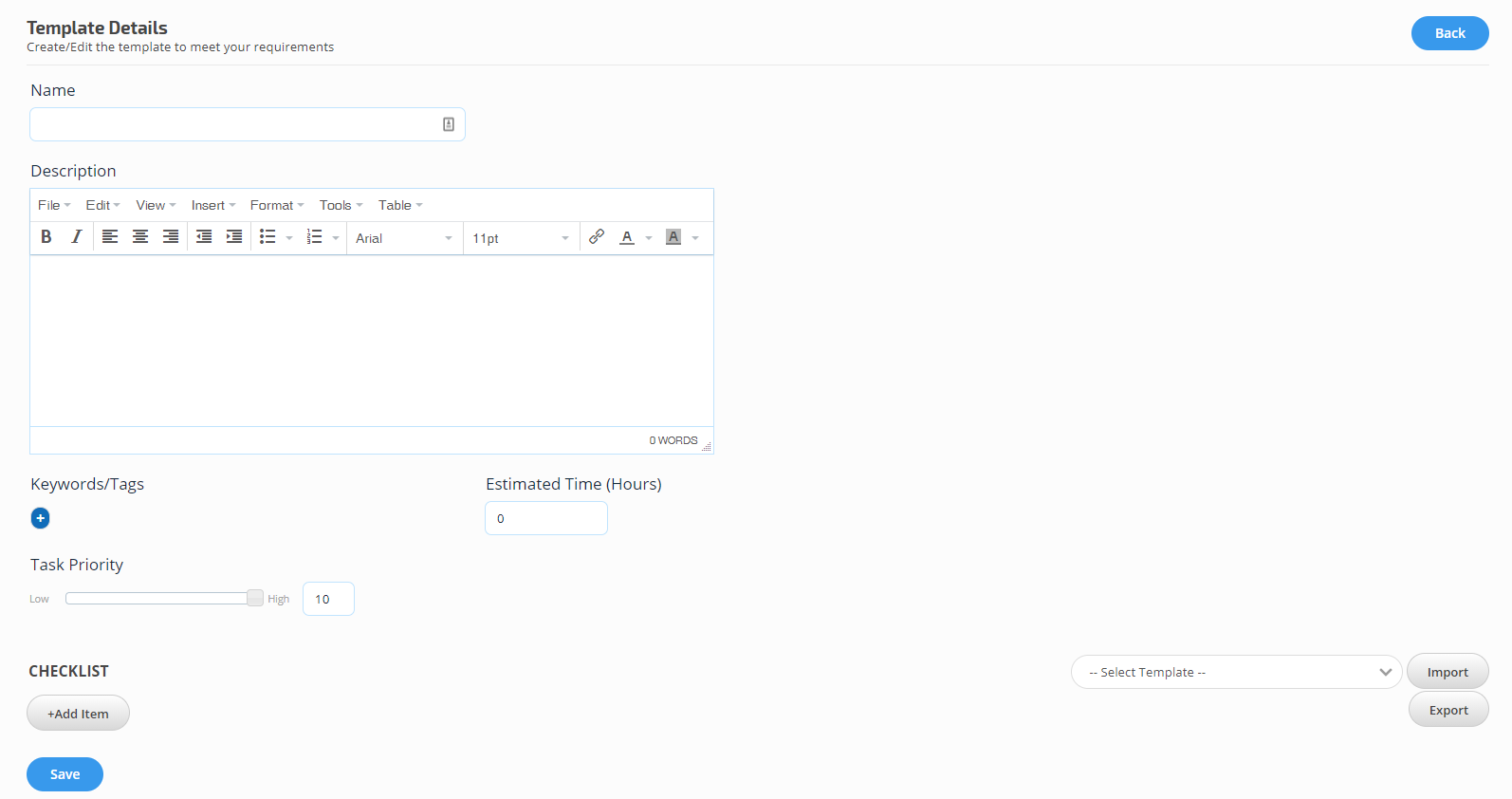The image size is (1512, 799).
Task: Apply the background highlight color
Action: 673,237
